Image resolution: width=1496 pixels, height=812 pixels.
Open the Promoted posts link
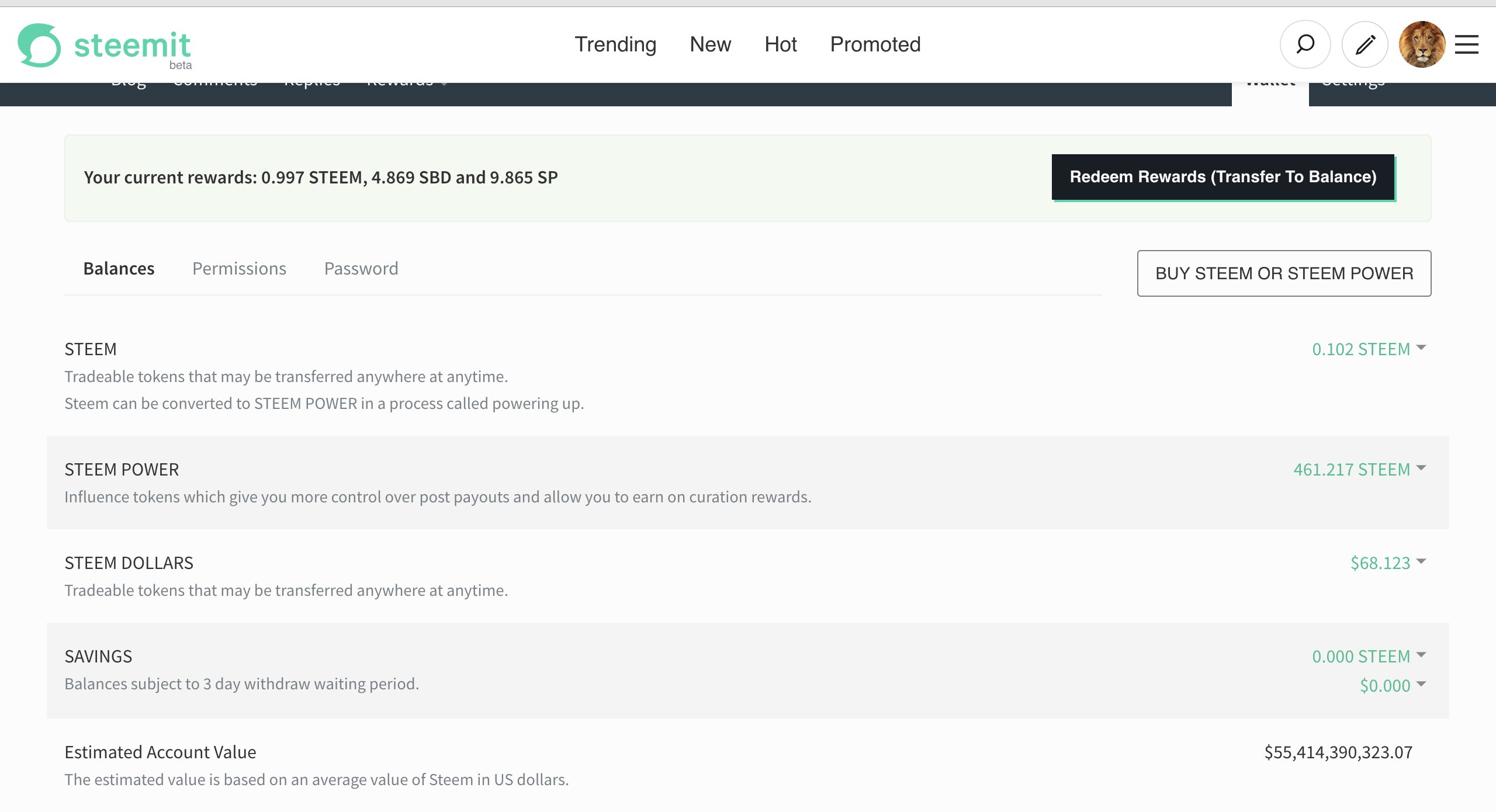875,44
